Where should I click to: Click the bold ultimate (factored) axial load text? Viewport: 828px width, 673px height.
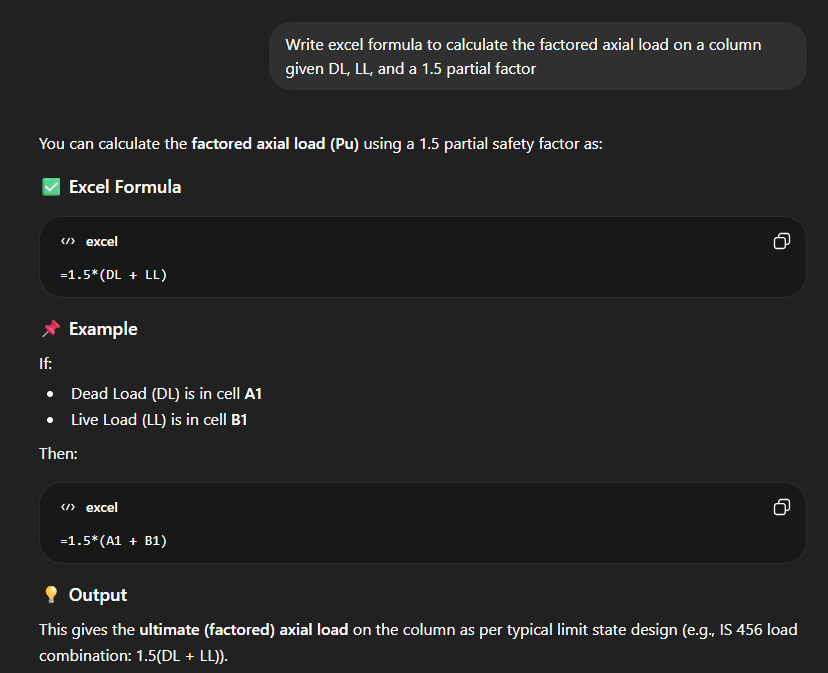pos(243,630)
